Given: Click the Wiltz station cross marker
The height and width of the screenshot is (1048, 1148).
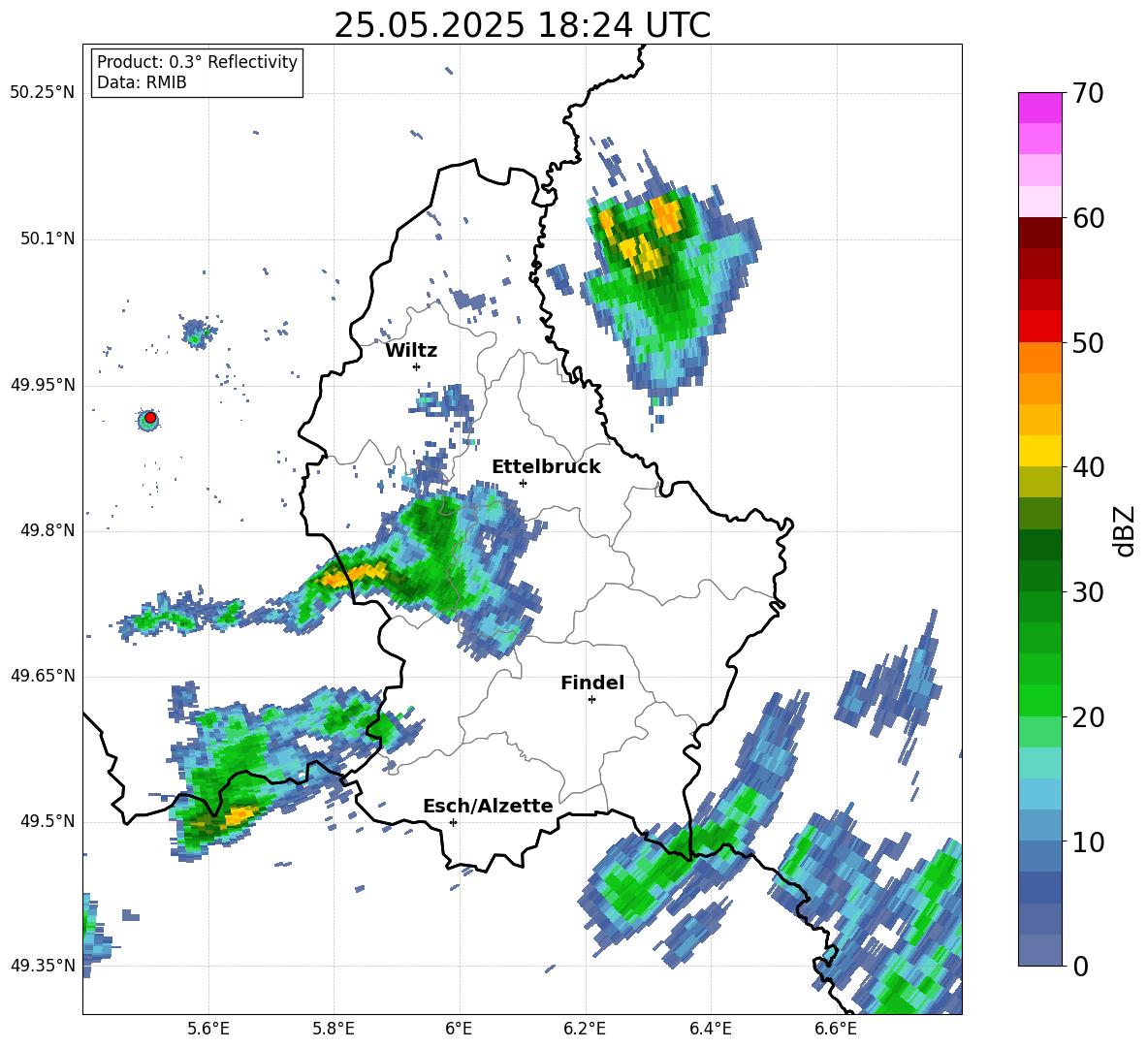Looking at the screenshot, I should point(417,366).
